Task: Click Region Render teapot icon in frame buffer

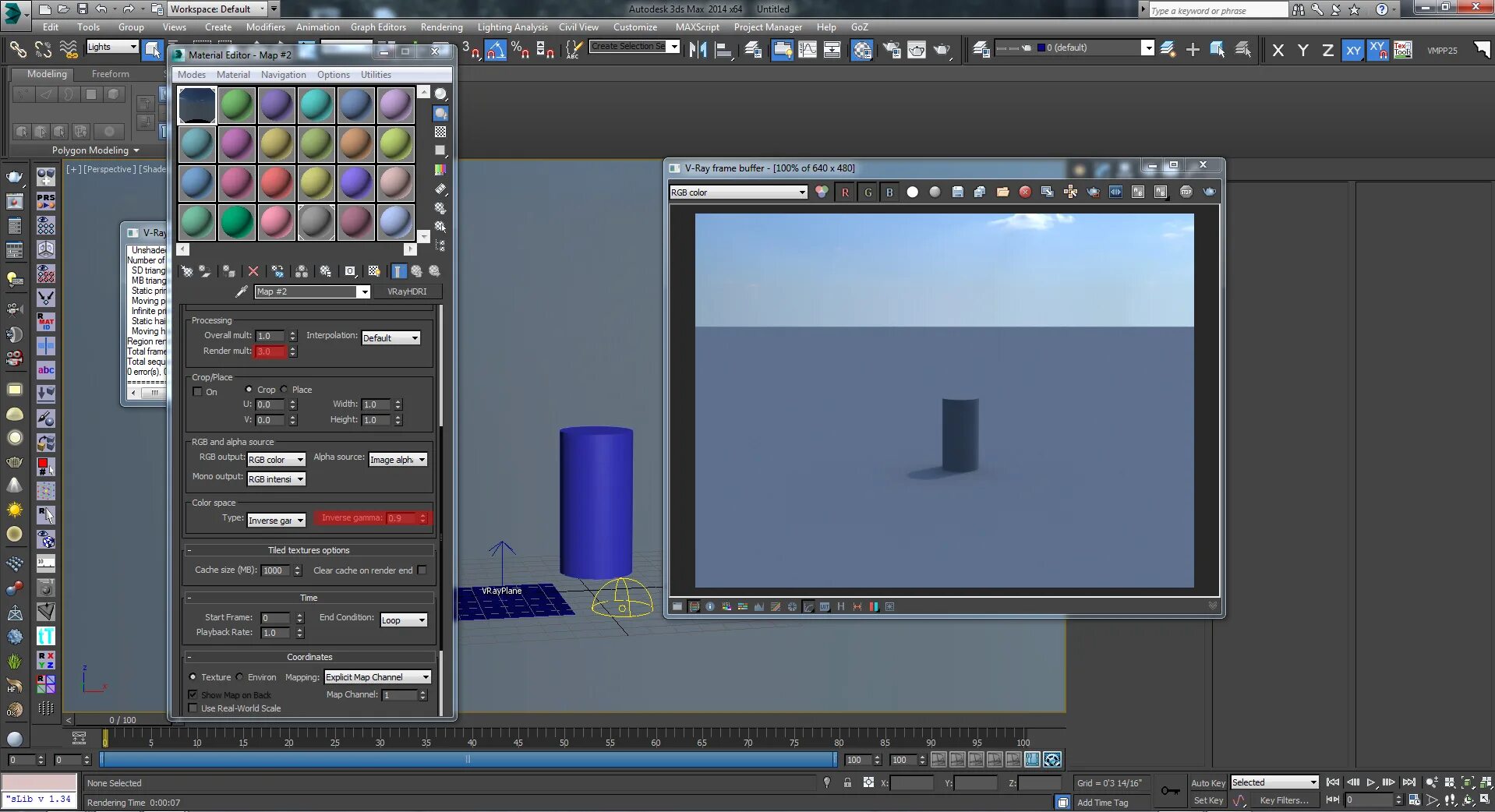Action: [x=1093, y=192]
